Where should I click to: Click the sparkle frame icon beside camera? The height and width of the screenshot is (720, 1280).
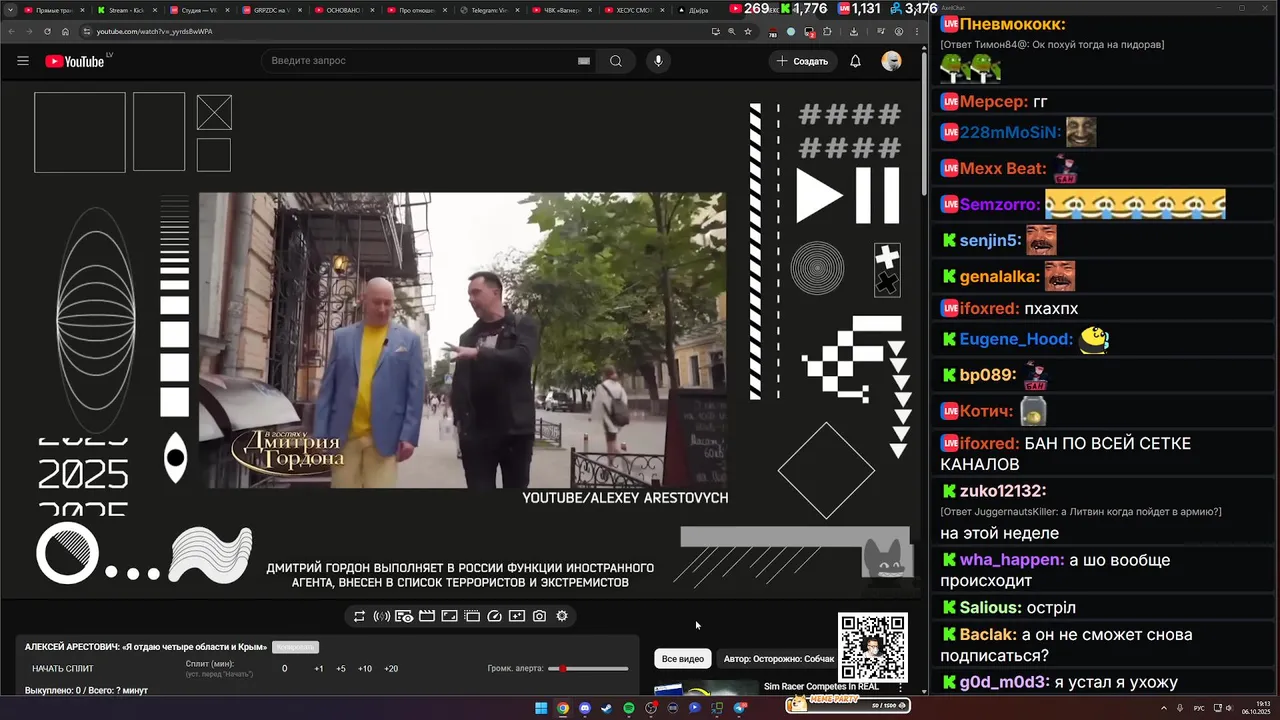(517, 616)
